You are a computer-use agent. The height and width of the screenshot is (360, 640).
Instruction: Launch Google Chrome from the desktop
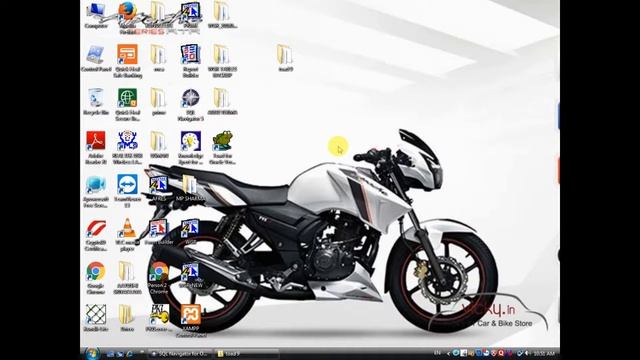(x=96, y=278)
